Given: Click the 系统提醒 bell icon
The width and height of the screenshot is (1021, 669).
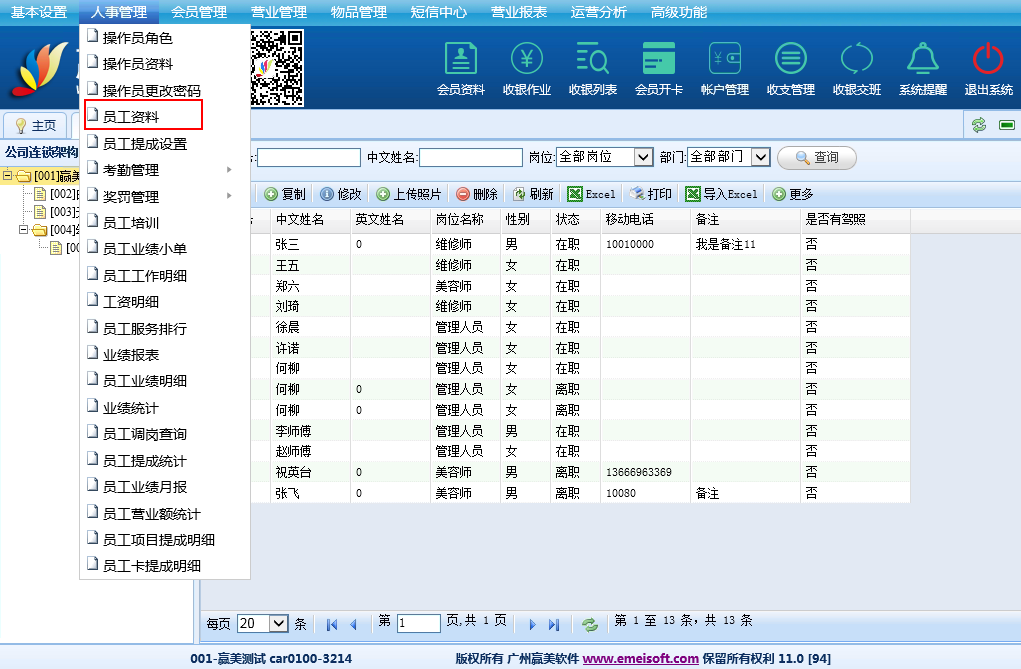Looking at the screenshot, I should [922, 68].
